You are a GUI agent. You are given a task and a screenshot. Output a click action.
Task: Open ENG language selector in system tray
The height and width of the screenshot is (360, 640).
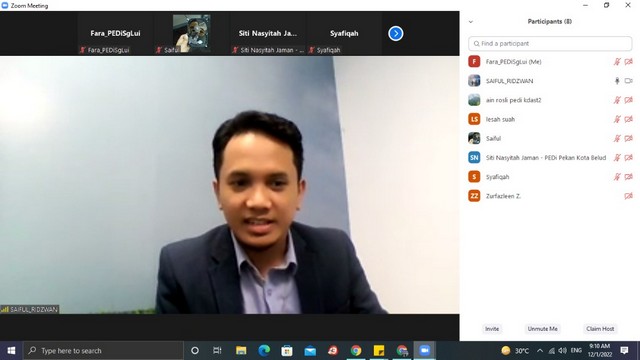[x=576, y=350]
